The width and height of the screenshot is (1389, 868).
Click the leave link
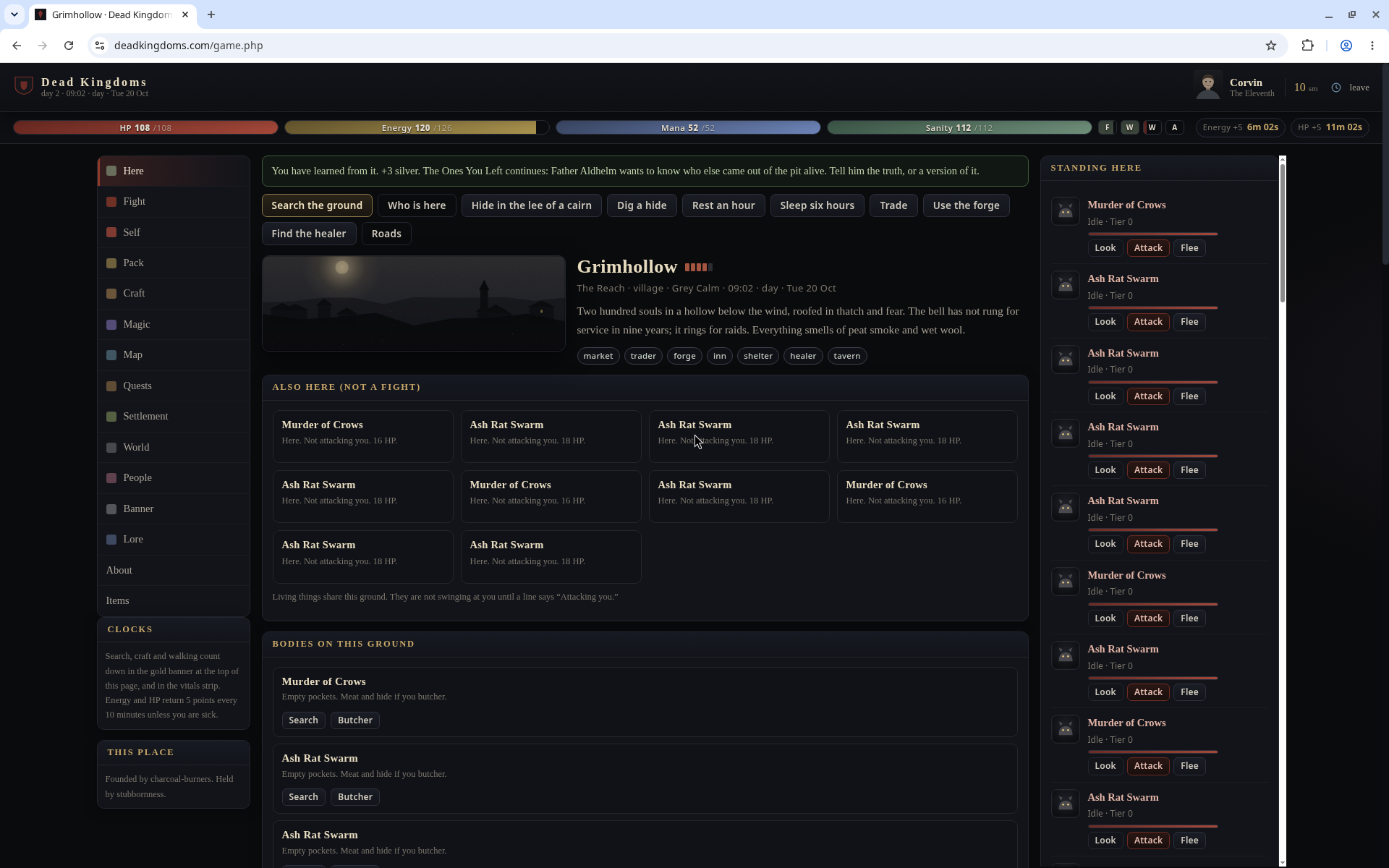tap(1359, 88)
